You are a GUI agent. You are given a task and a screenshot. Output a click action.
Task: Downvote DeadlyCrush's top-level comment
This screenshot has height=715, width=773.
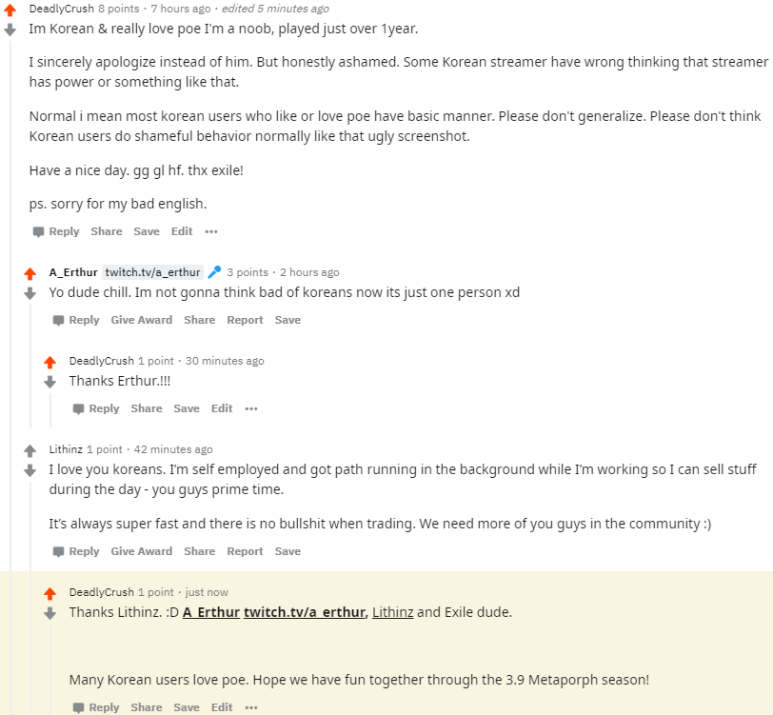pos(10,30)
